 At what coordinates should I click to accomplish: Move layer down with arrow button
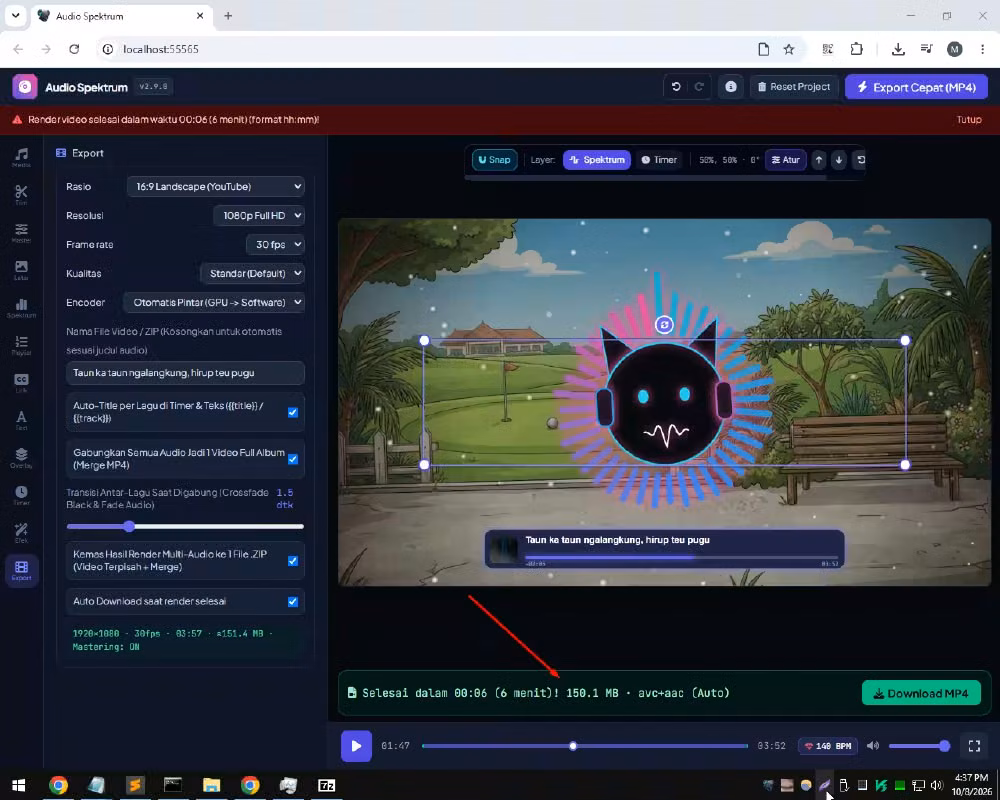point(839,160)
